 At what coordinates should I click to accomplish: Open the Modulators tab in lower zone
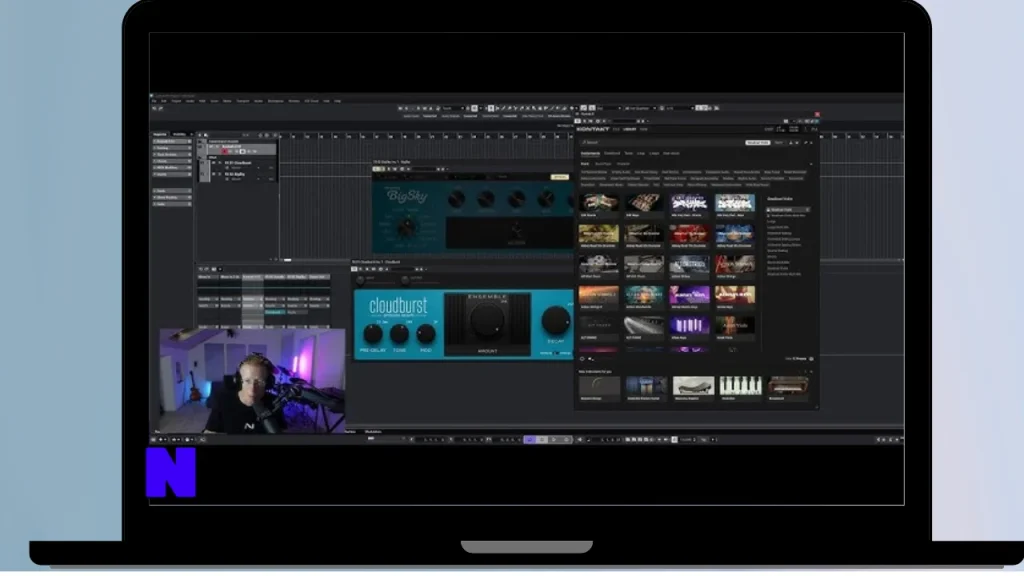(373, 432)
